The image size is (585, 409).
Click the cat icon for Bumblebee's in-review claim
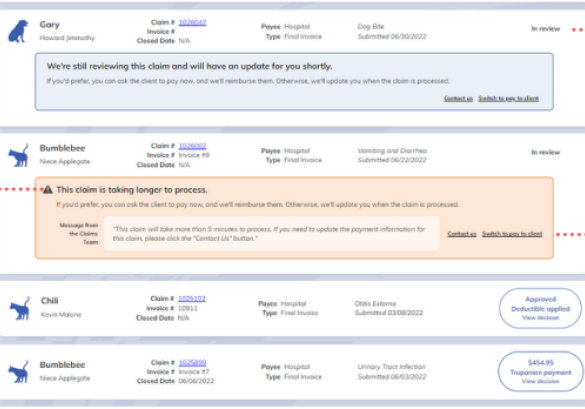[x=19, y=155]
